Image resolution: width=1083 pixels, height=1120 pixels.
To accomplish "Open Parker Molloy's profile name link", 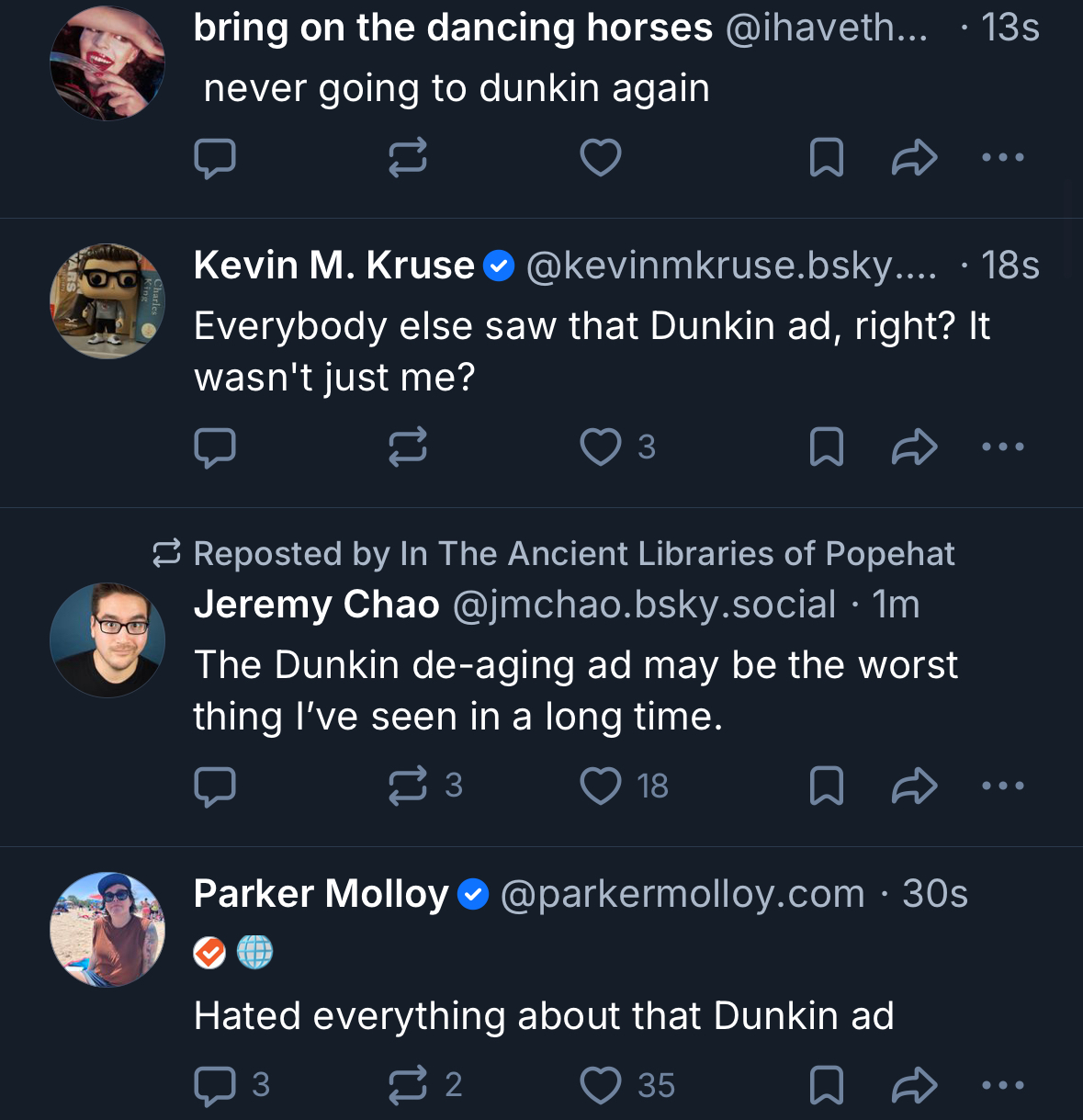I will pos(321,894).
